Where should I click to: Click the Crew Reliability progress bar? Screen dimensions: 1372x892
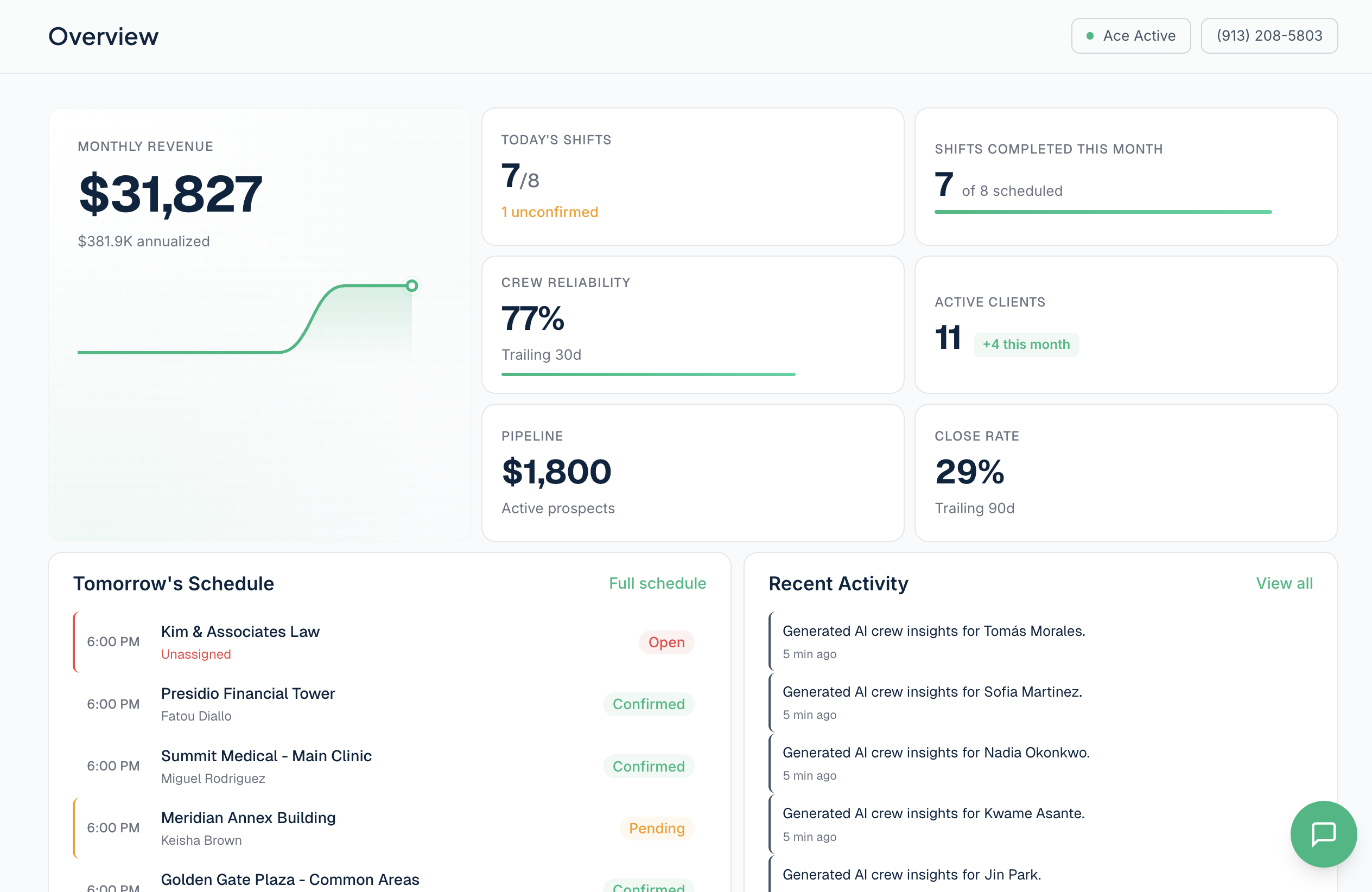click(x=648, y=374)
